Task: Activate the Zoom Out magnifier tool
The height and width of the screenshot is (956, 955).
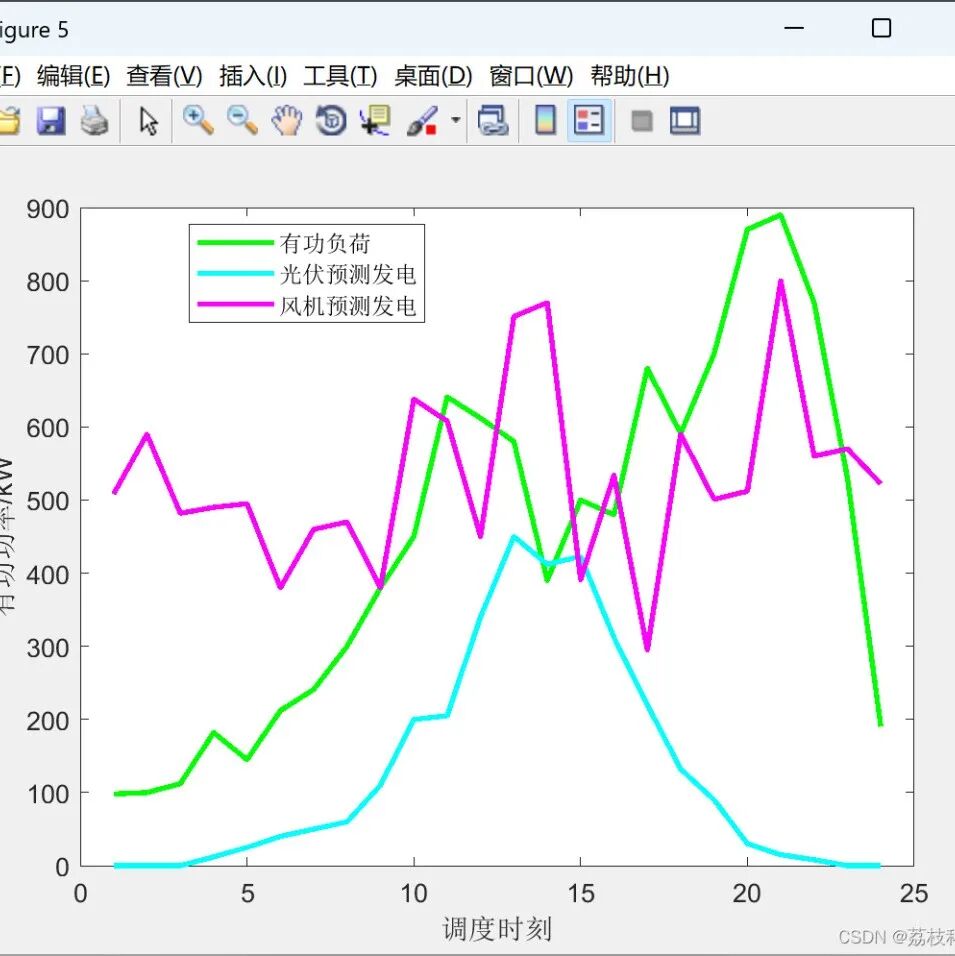Action: point(242,120)
